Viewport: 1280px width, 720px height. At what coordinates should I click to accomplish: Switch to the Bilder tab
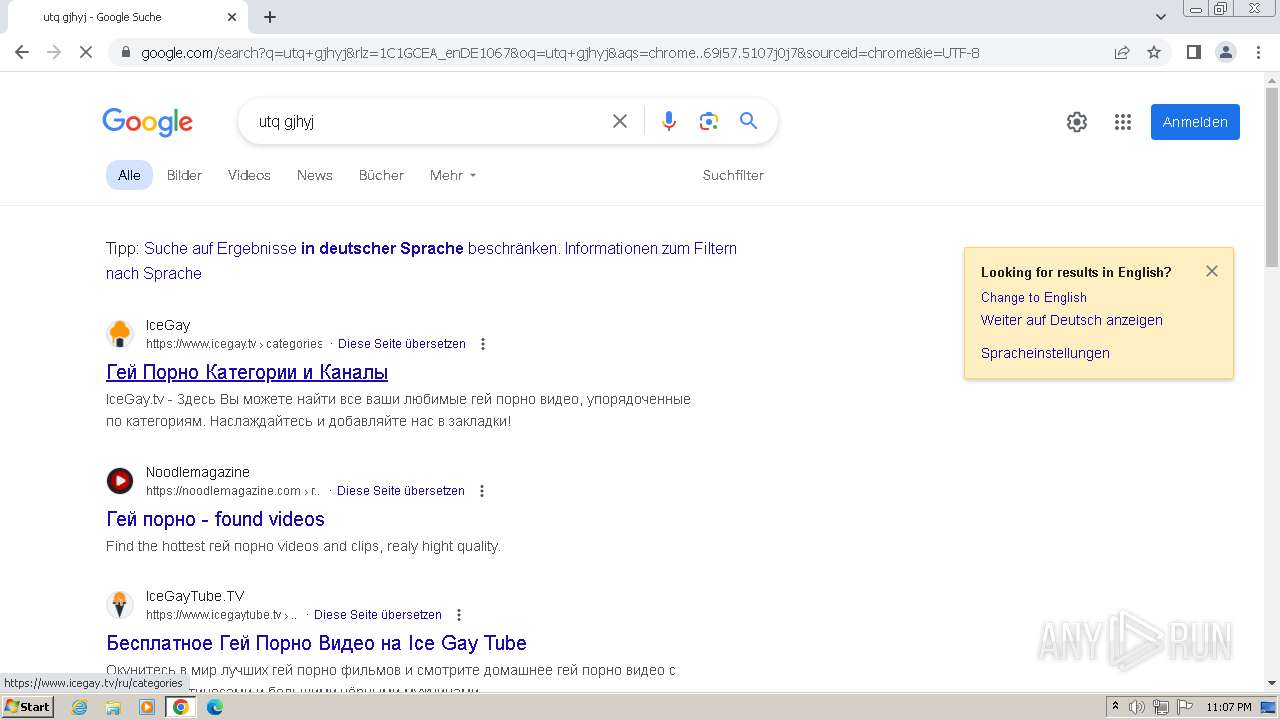(x=184, y=175)
